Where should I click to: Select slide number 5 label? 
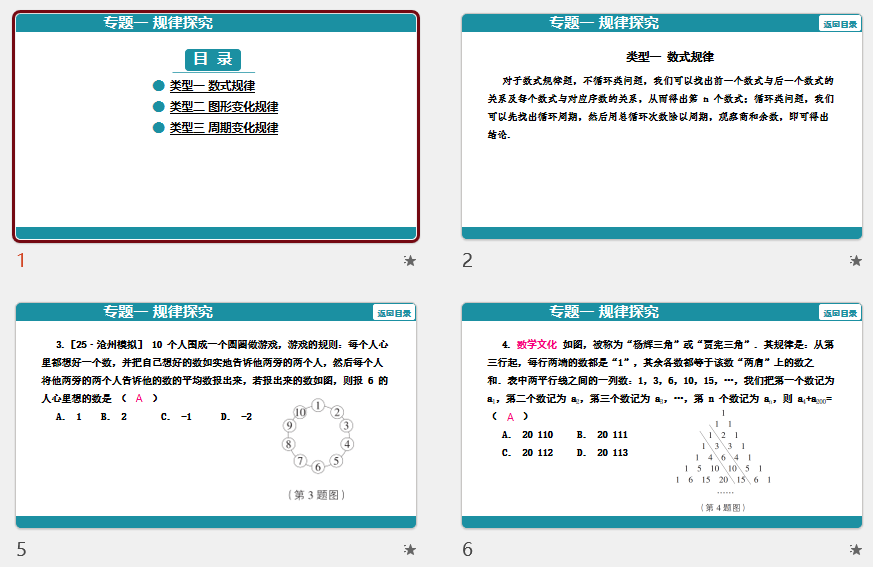click(x=22, y=549)
